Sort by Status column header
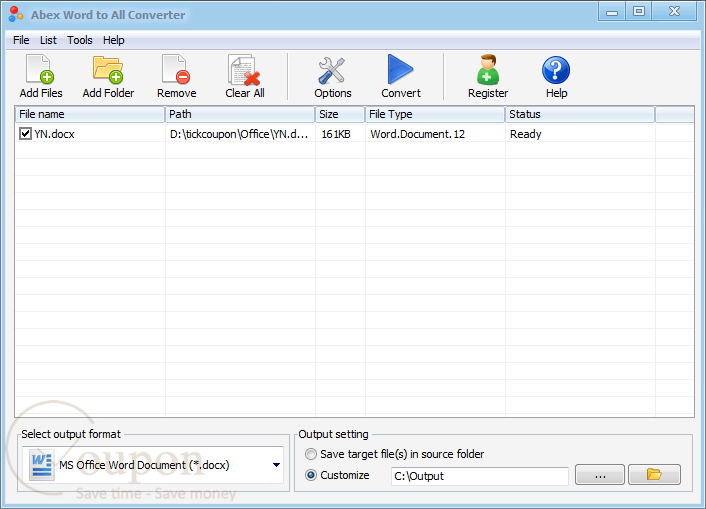 [580, 114]
